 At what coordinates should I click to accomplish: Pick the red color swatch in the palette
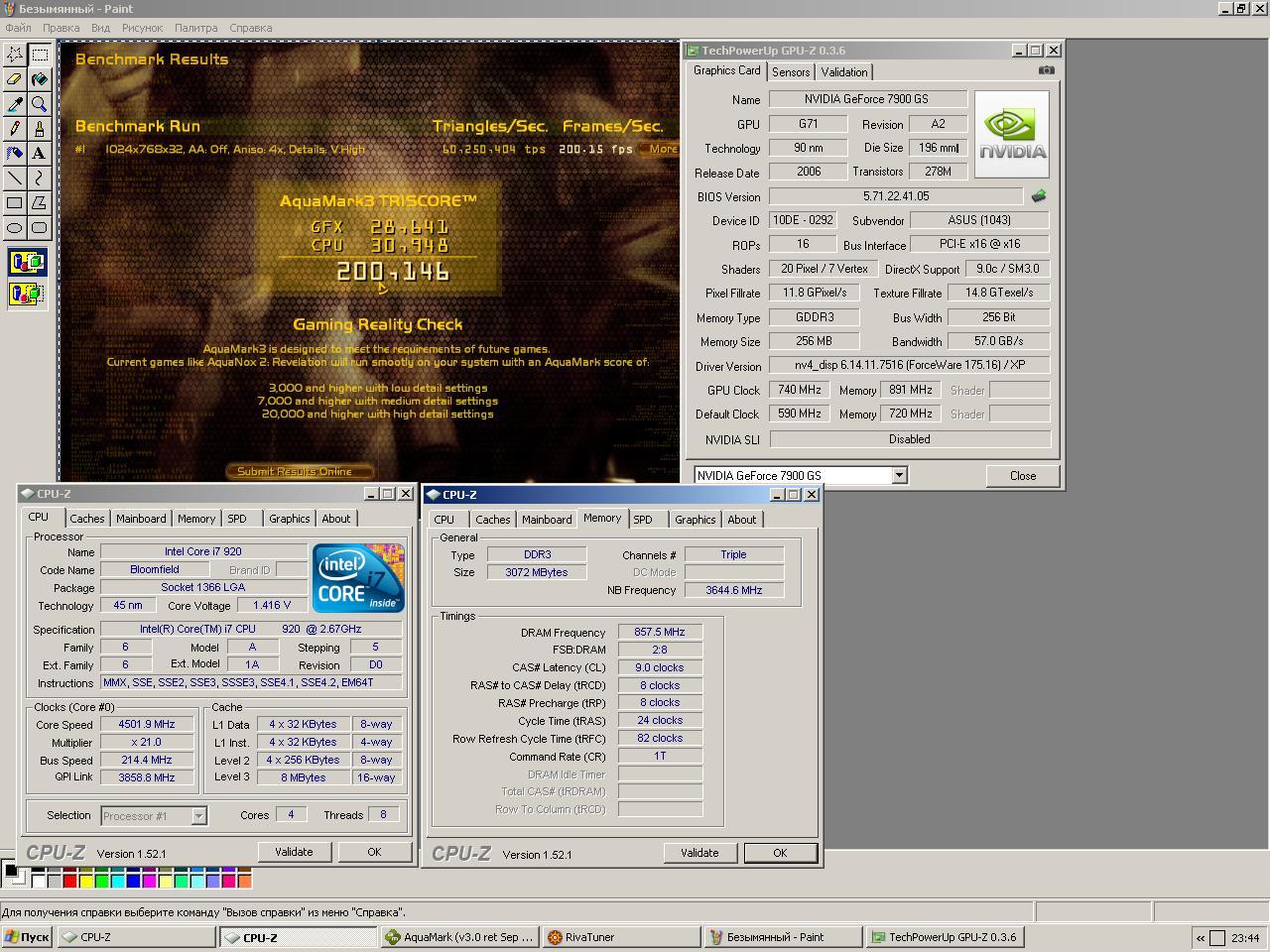point(69,880)
